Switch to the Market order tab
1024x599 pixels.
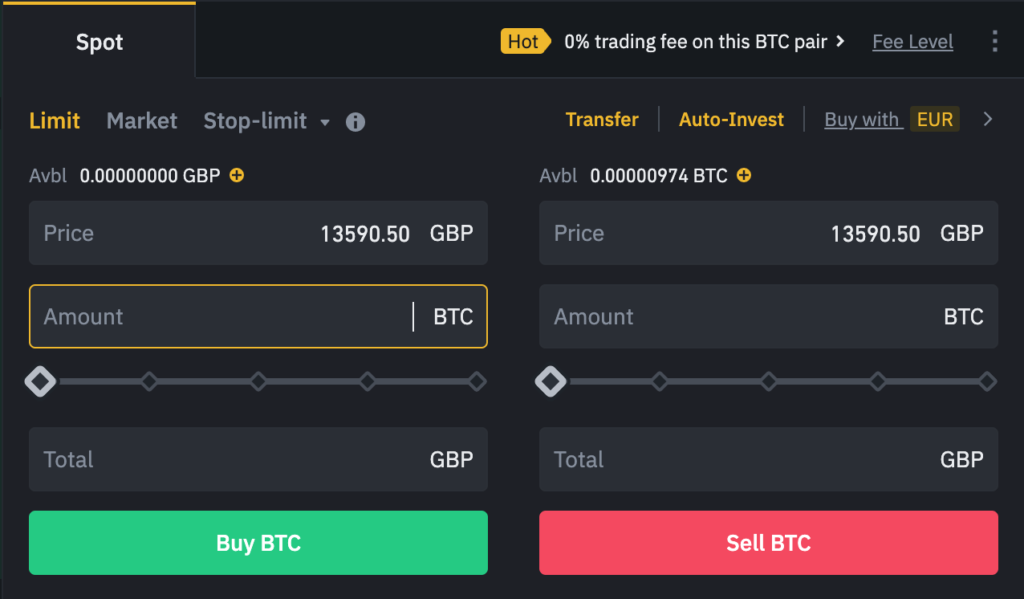(x=141, y=120)
